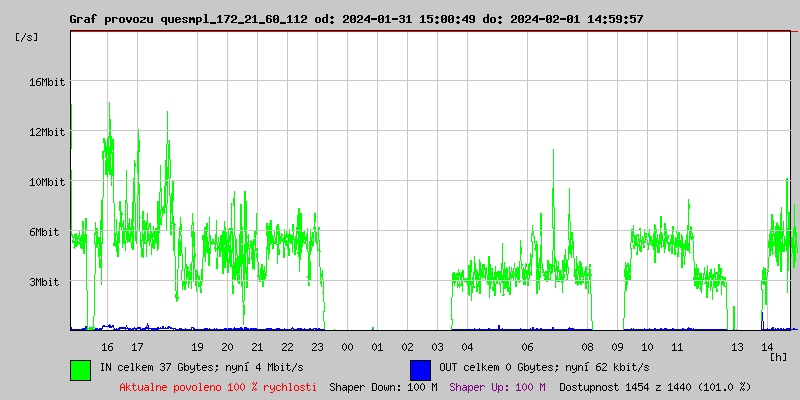Viewport: 800px width, 400px height.
Task: Select the 16Mbit y-axis label
Action: pos(46,82)
